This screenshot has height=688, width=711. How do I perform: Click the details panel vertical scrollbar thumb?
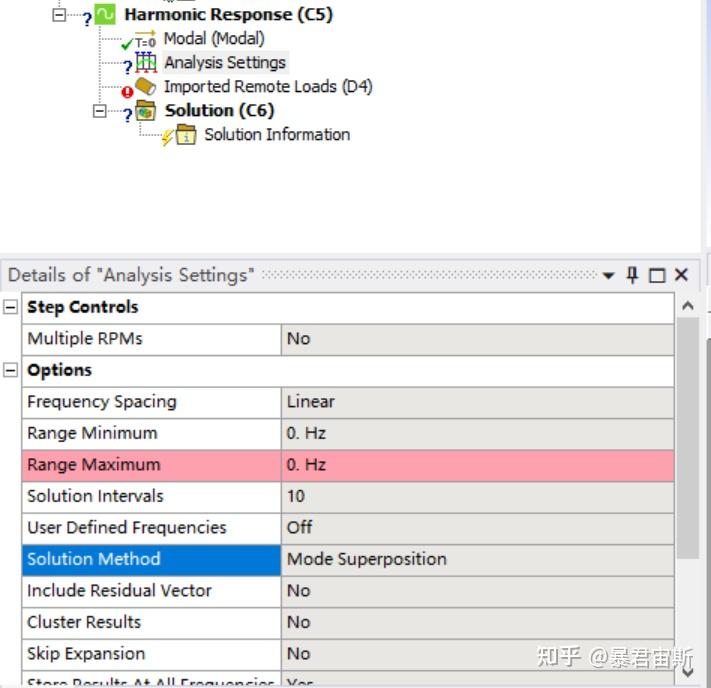click(687, 439)
